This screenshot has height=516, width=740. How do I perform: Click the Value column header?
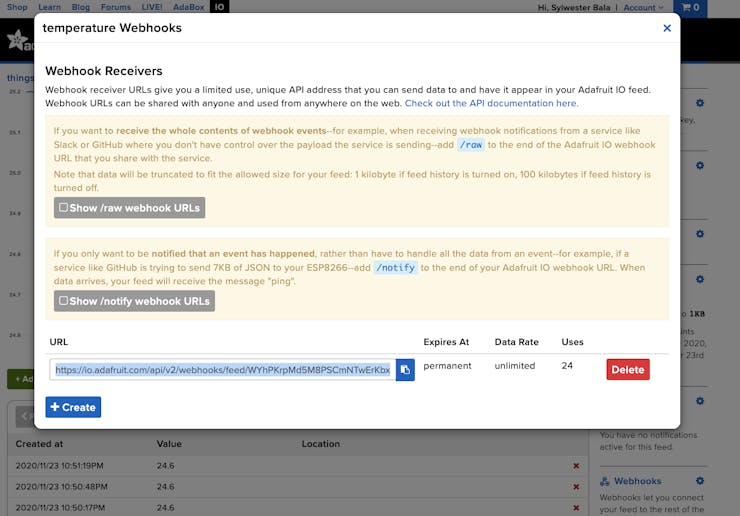[169, 444]
